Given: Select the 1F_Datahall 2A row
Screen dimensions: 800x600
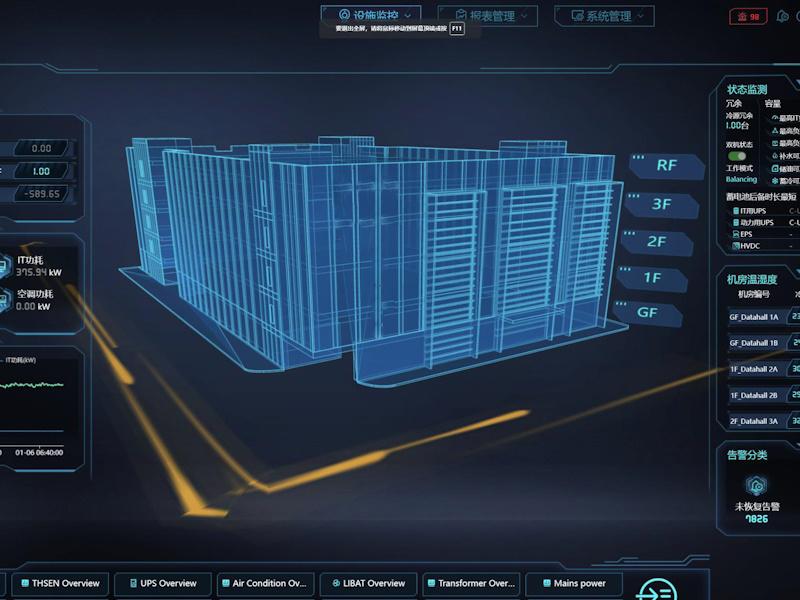Looking at the screenshot, I should [x=763, y=369].
